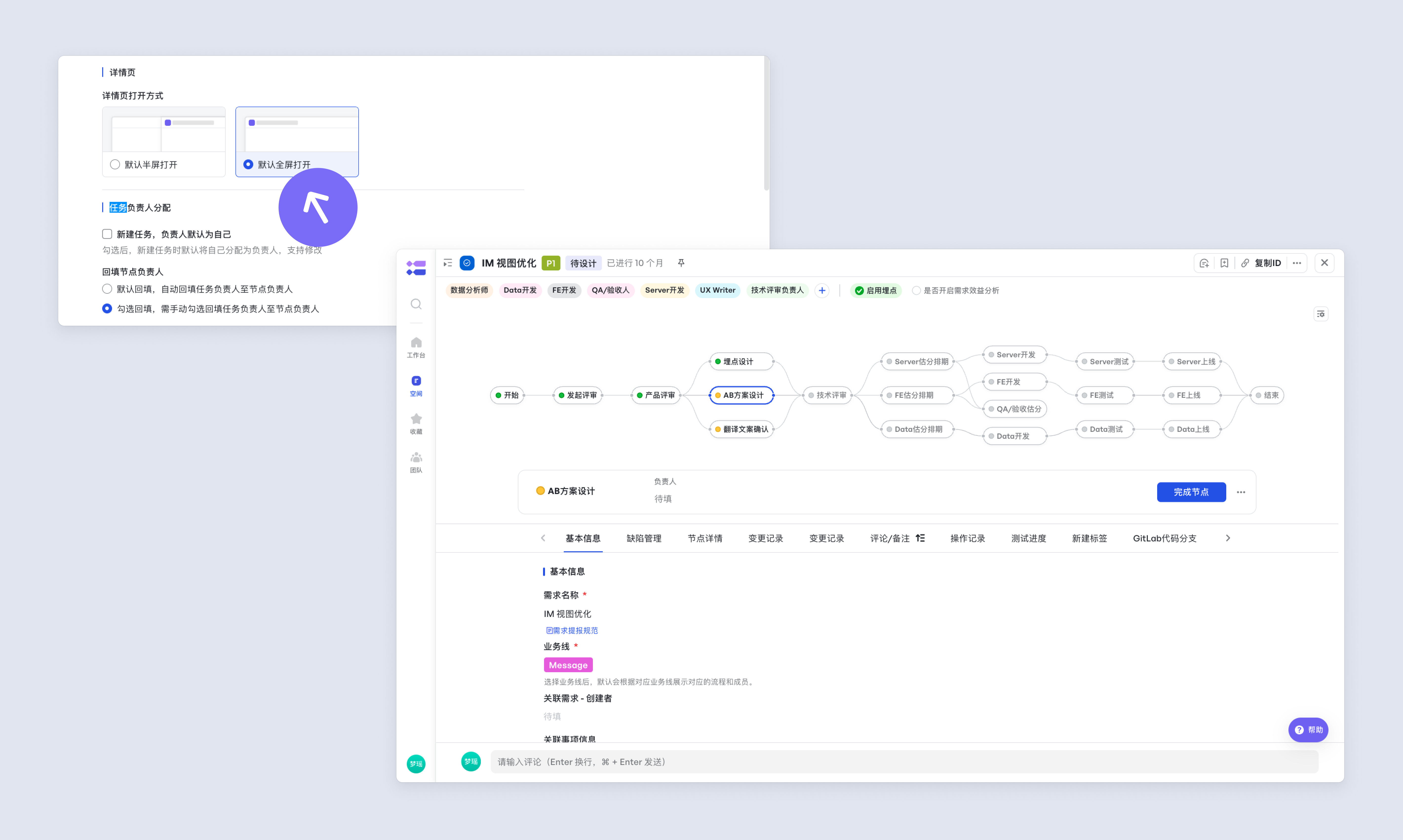Open search from the sidebar magnifier icon
The image size is (1403, 840).
(x=416, y=304)
